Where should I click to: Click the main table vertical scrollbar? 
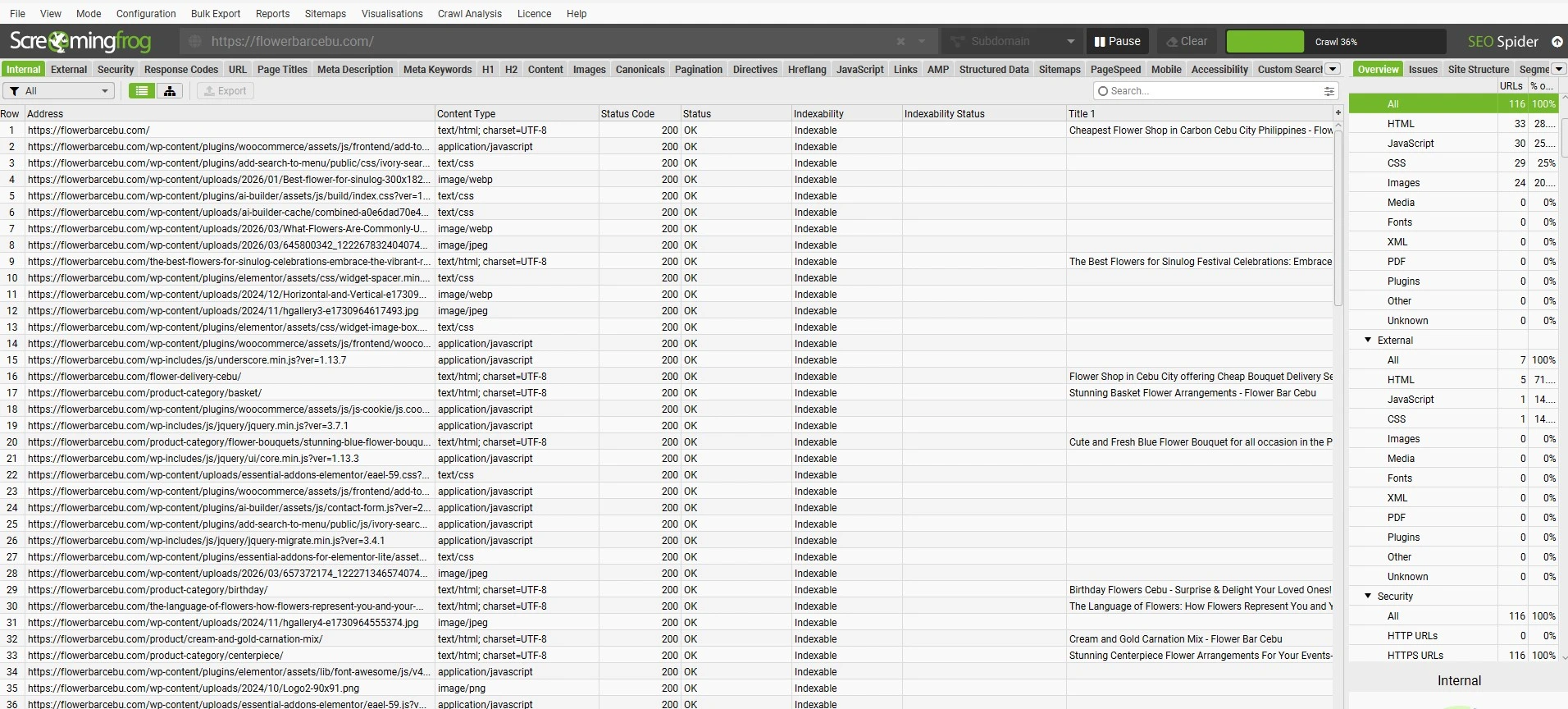[1338, 217]
